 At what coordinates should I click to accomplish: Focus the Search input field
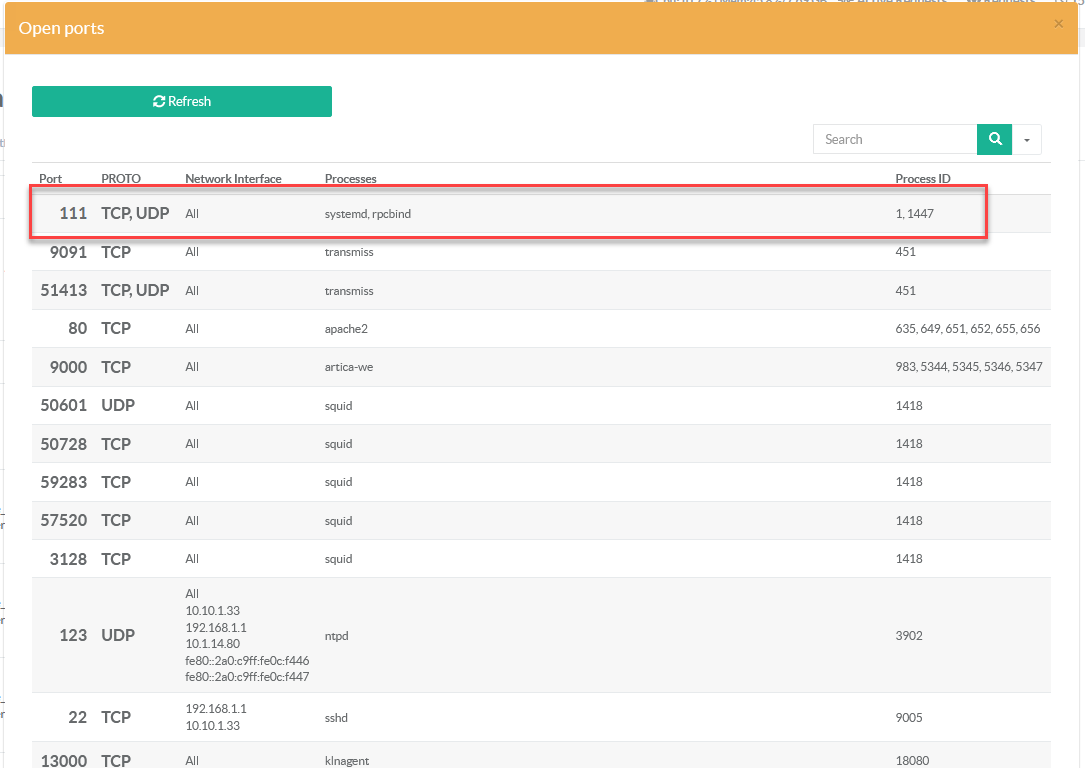tap(894, 140)
